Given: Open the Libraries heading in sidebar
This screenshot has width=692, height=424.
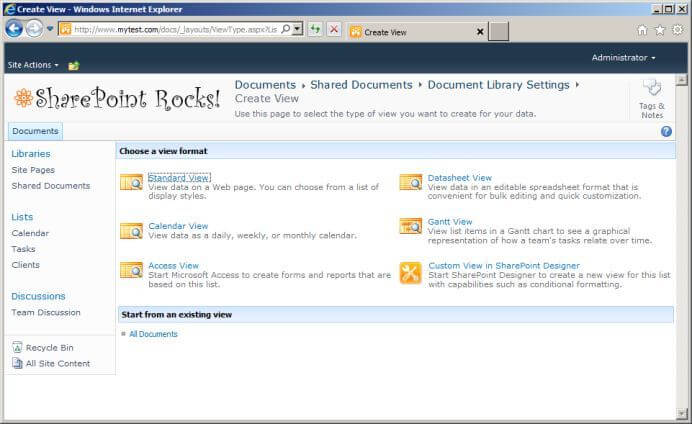Looking at the screenshot, I should click(31, 154).
